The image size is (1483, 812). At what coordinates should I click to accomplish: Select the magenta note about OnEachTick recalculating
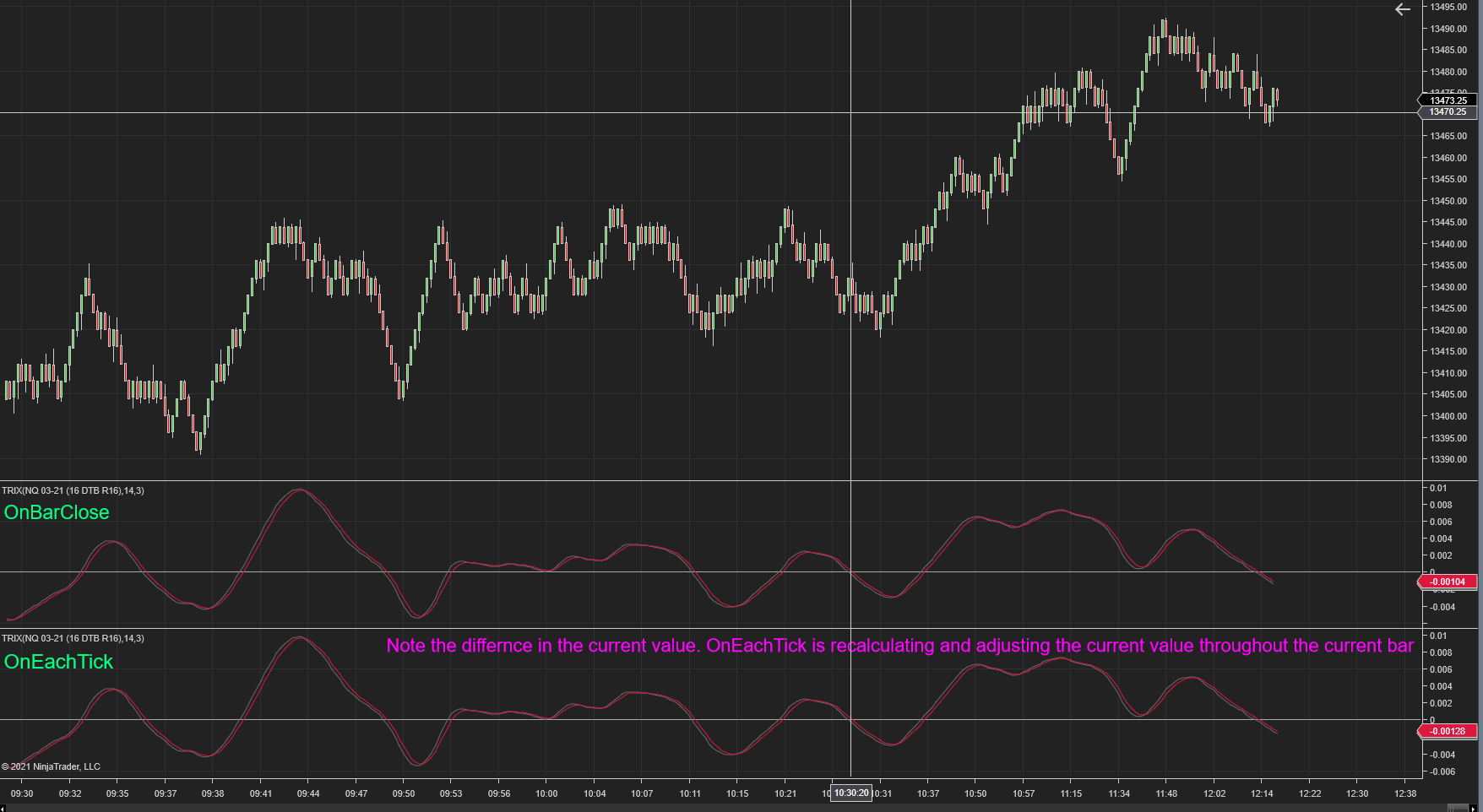(x=900, y=646)
